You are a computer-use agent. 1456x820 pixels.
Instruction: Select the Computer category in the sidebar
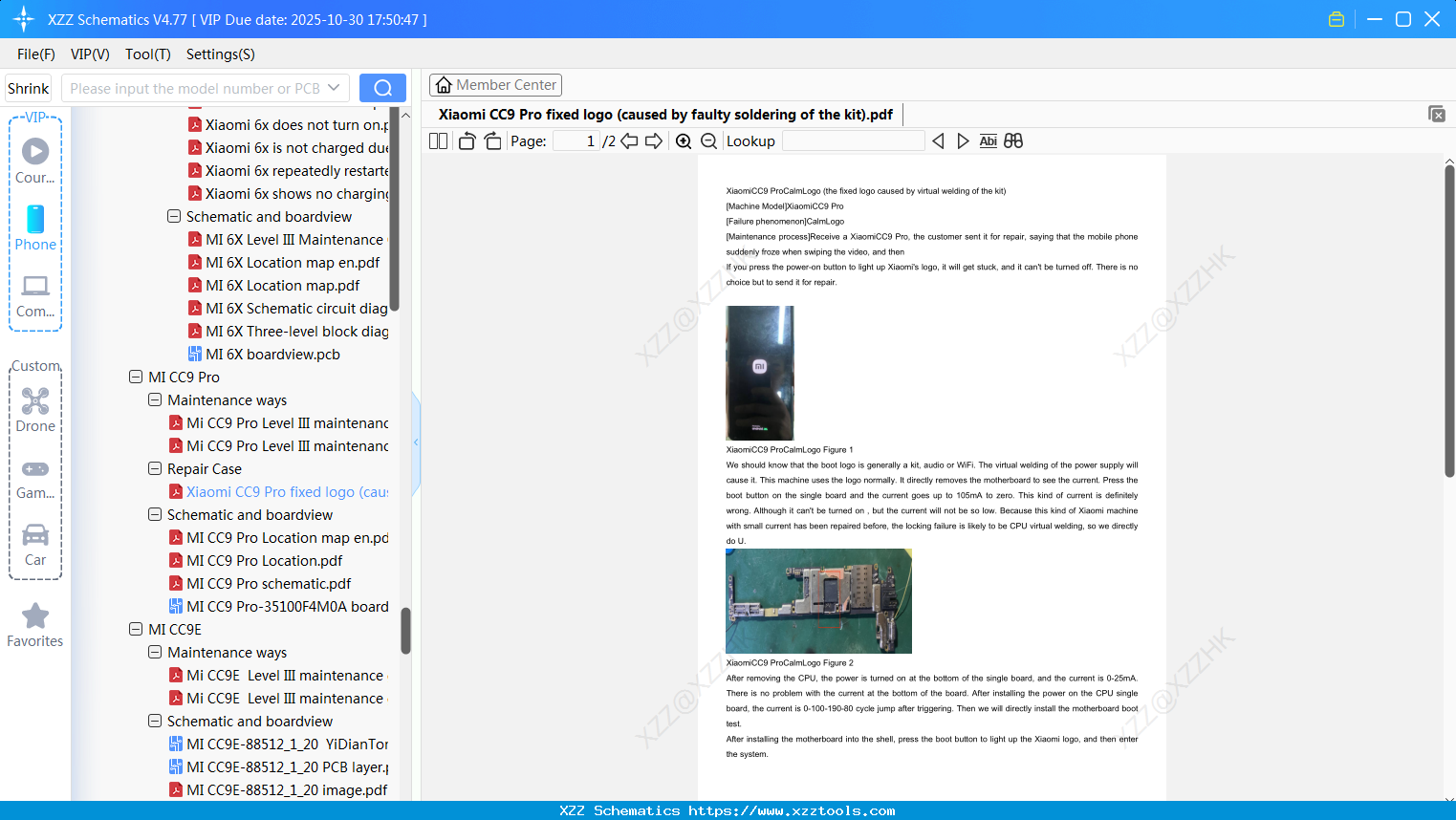tap(35, 295)
